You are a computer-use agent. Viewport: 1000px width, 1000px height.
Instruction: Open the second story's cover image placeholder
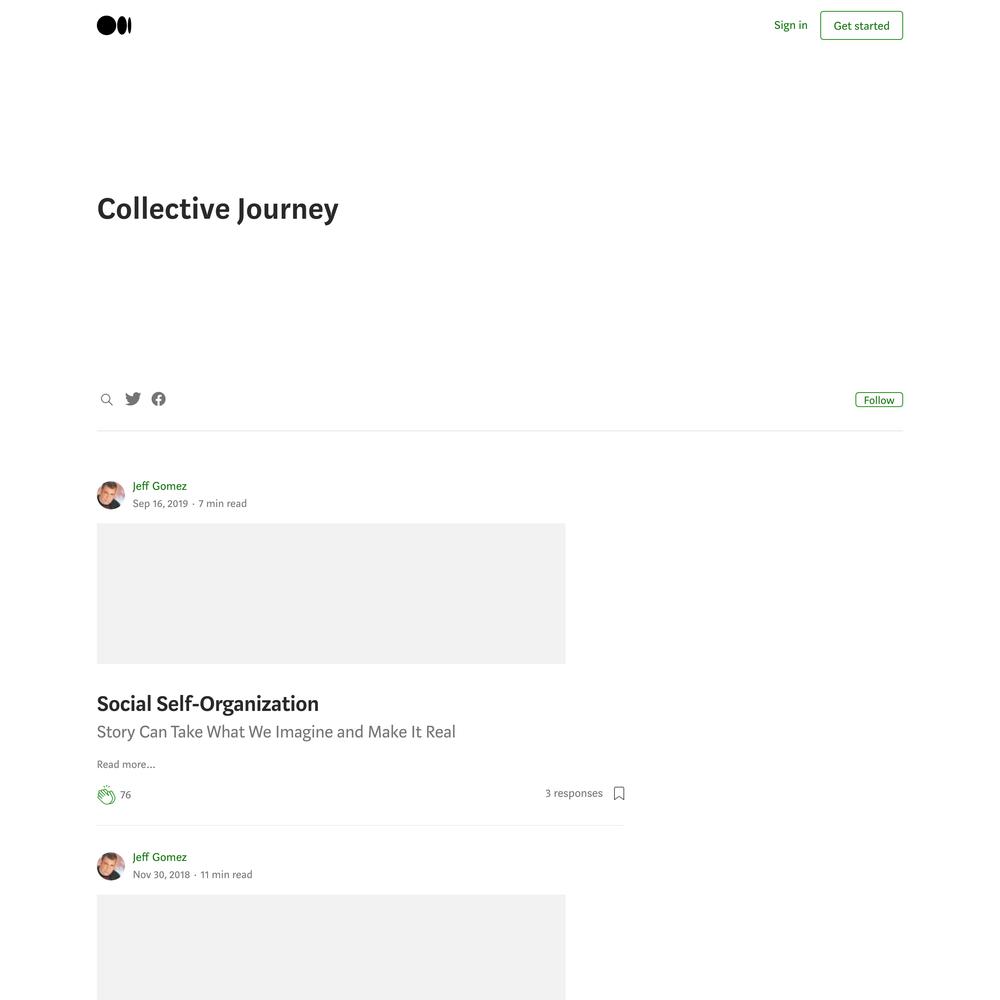click(x=331, y=947)
